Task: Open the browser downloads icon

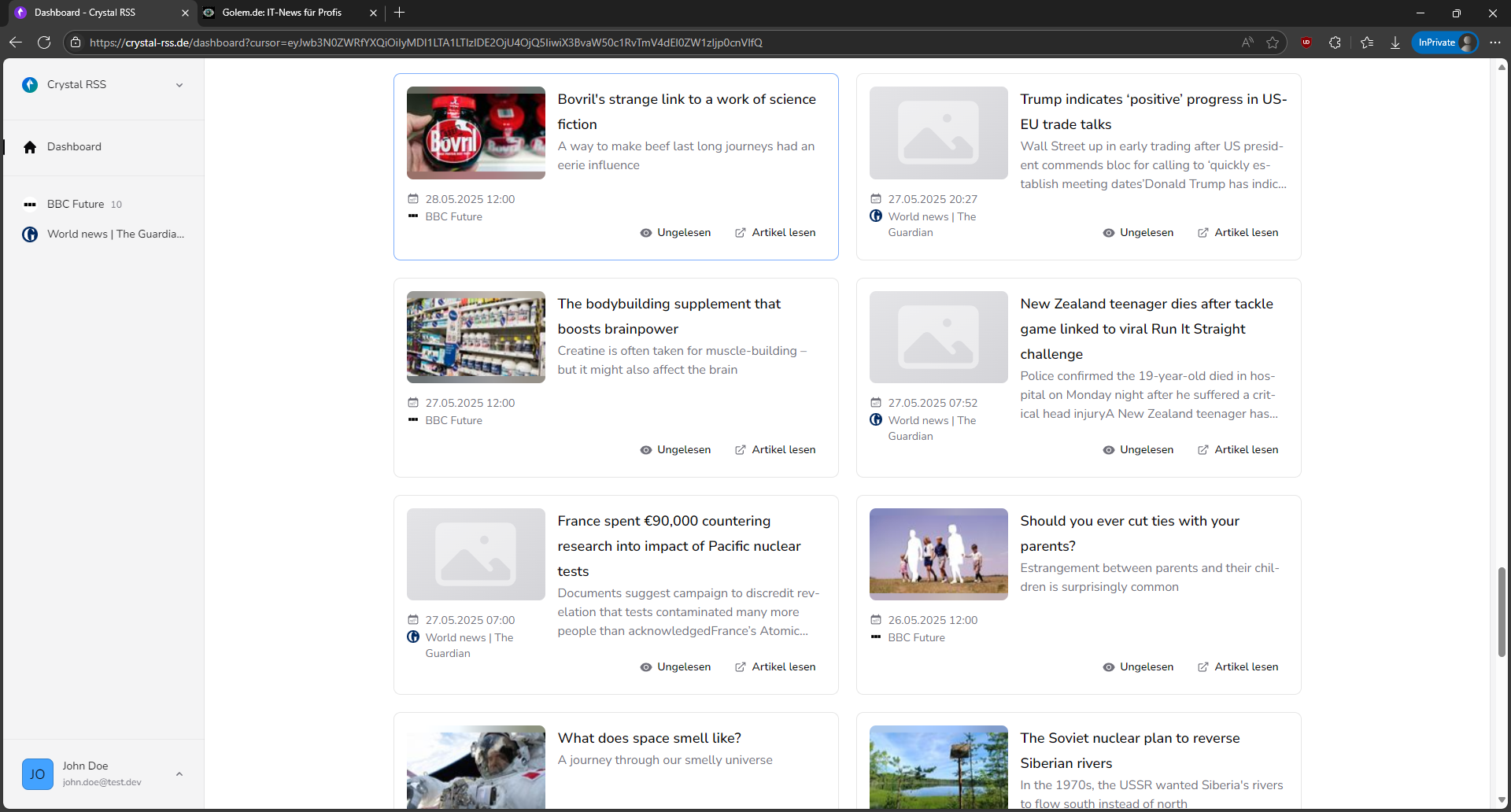Action: point(1395,42)
